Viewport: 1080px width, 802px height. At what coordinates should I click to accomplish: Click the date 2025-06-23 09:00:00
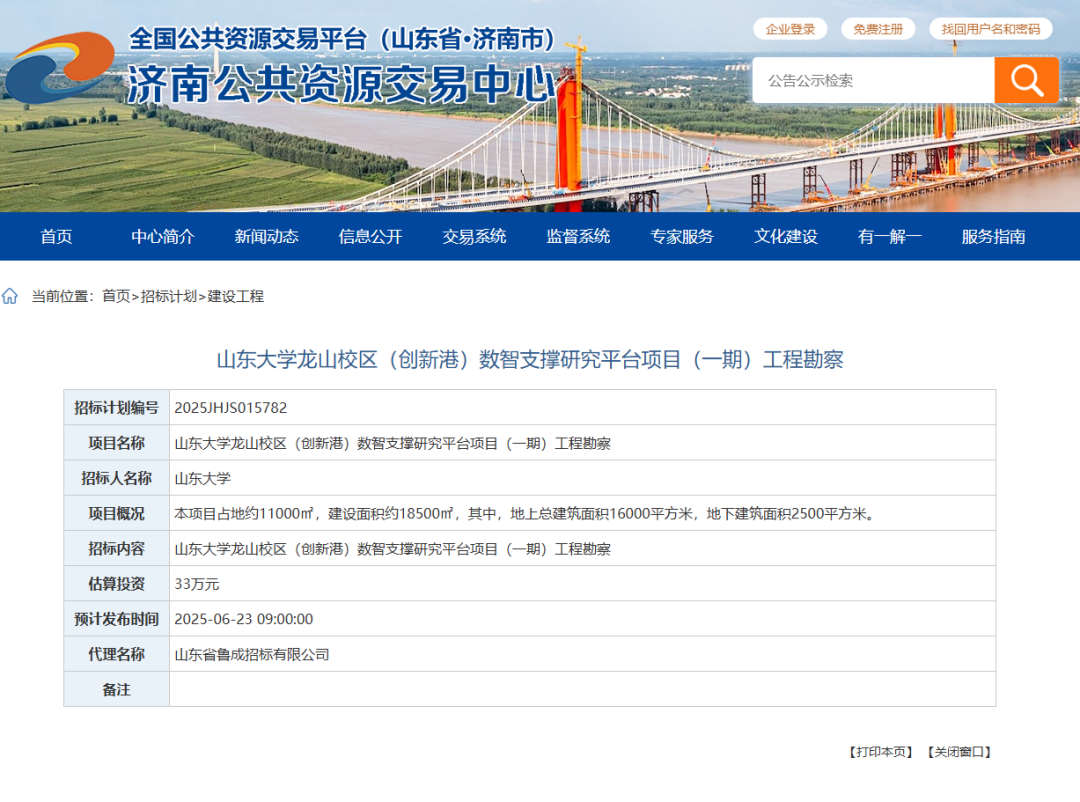coord(244,619)
